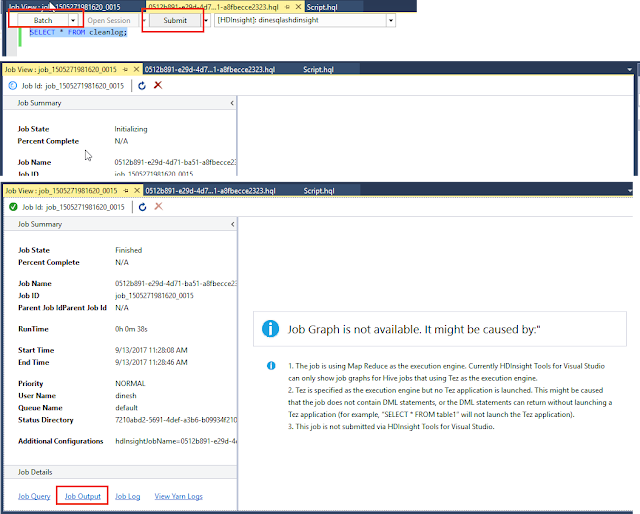Open Script.hql tab in Initializing job panel
Image resolution: width=640 pixels, height=514 pixels.
[x=318, y=69]
